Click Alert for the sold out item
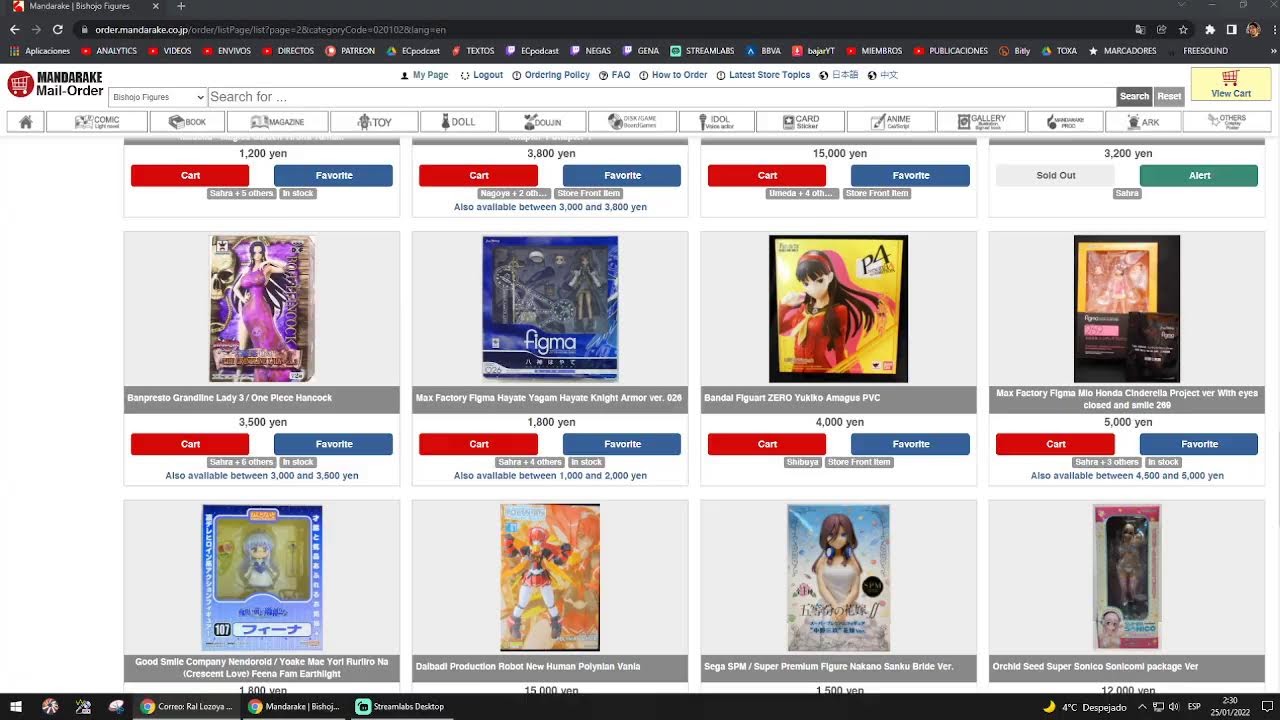Screen dimensions: 1280x720 pyautogui.click(x=1199, y=175)
